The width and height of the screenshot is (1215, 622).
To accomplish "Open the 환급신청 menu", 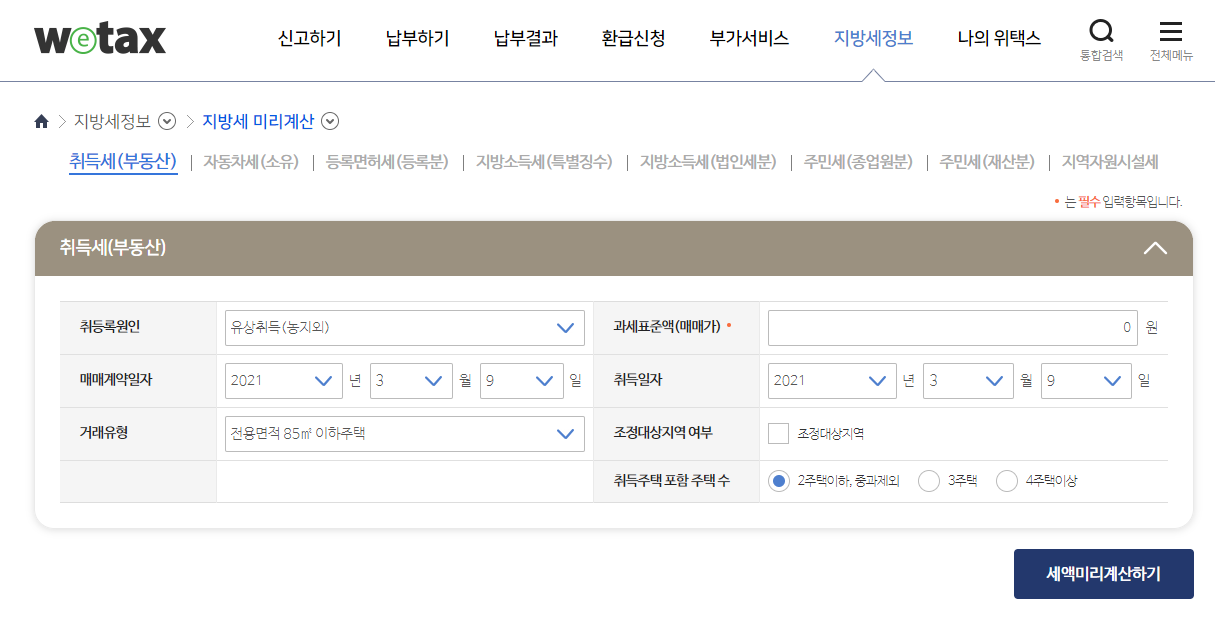I will pos(633,39).
